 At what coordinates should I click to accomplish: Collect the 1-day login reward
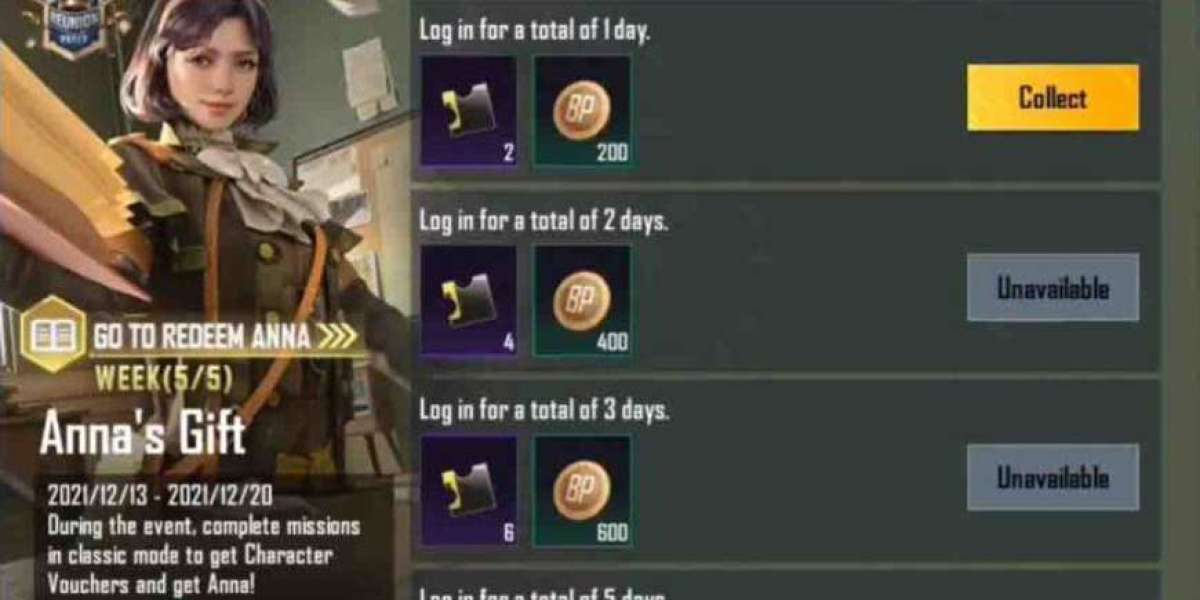[1053, 98]
